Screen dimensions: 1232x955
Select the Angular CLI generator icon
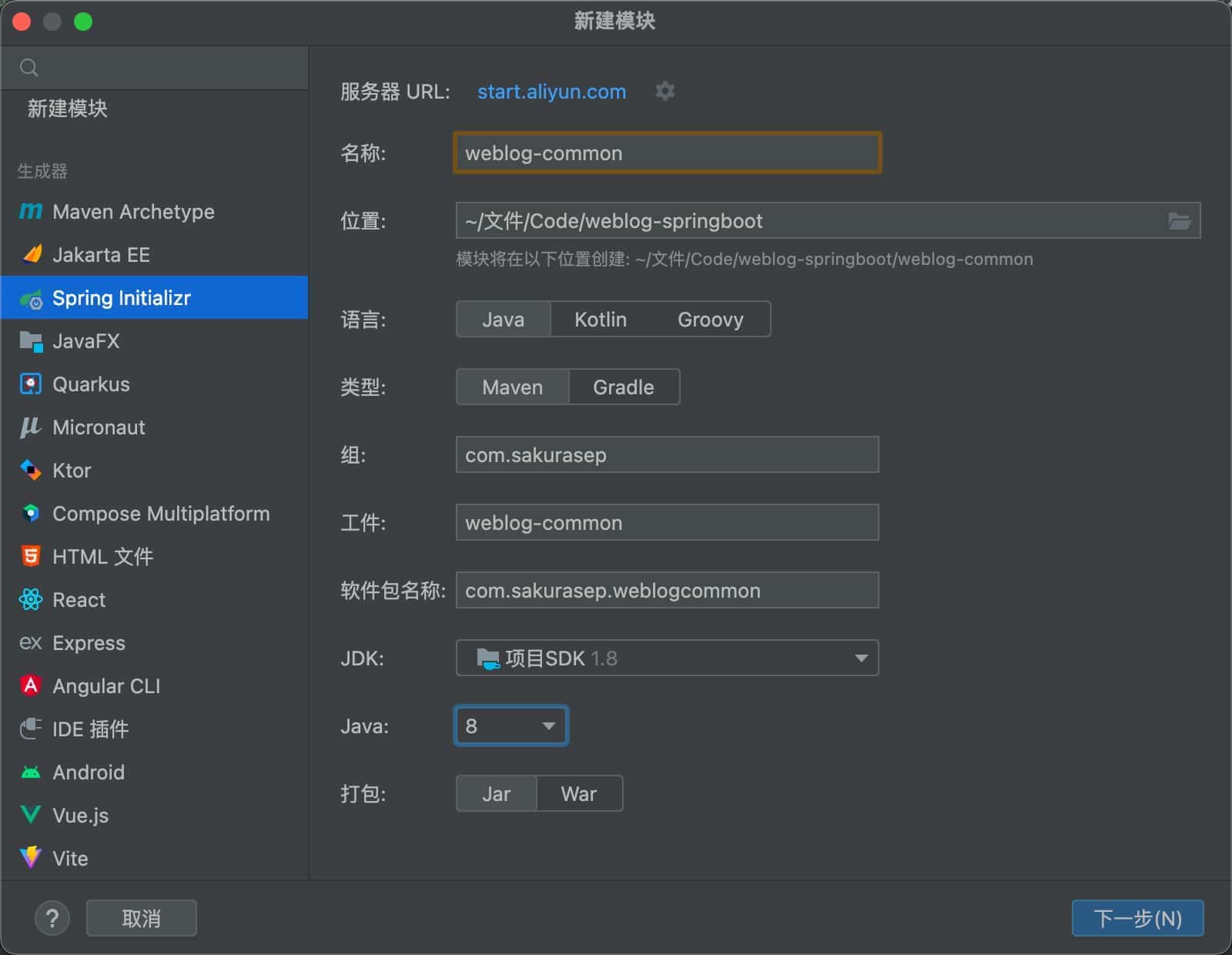coord(31,686)
